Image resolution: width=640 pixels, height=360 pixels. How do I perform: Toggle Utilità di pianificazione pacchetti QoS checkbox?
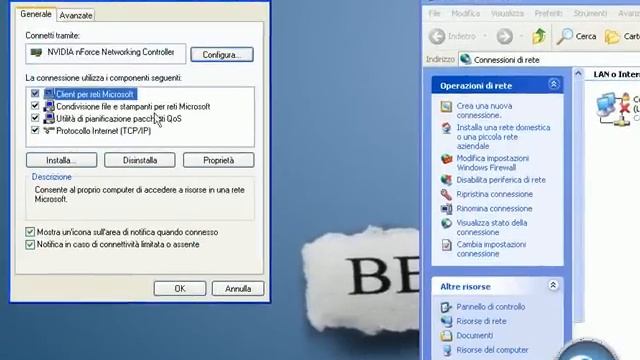[35, 118]
